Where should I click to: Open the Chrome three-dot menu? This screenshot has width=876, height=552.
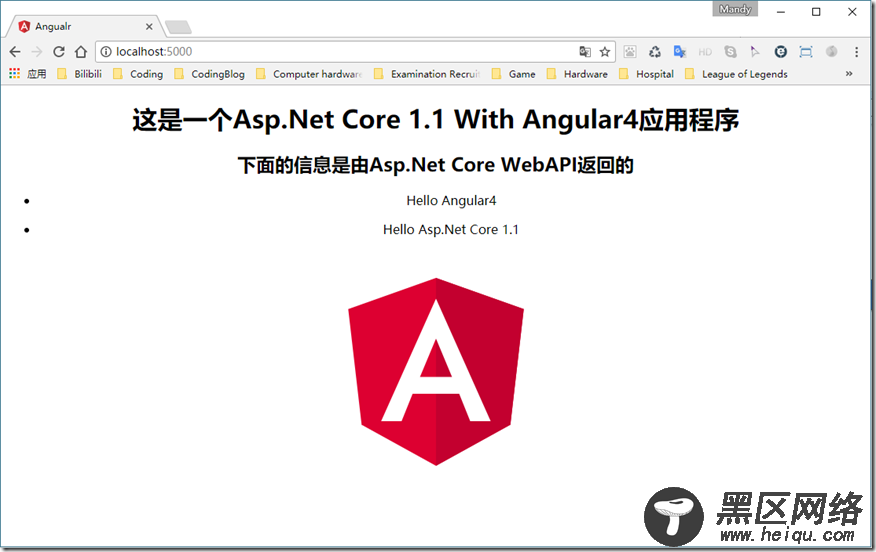click(x=856, y=52)
